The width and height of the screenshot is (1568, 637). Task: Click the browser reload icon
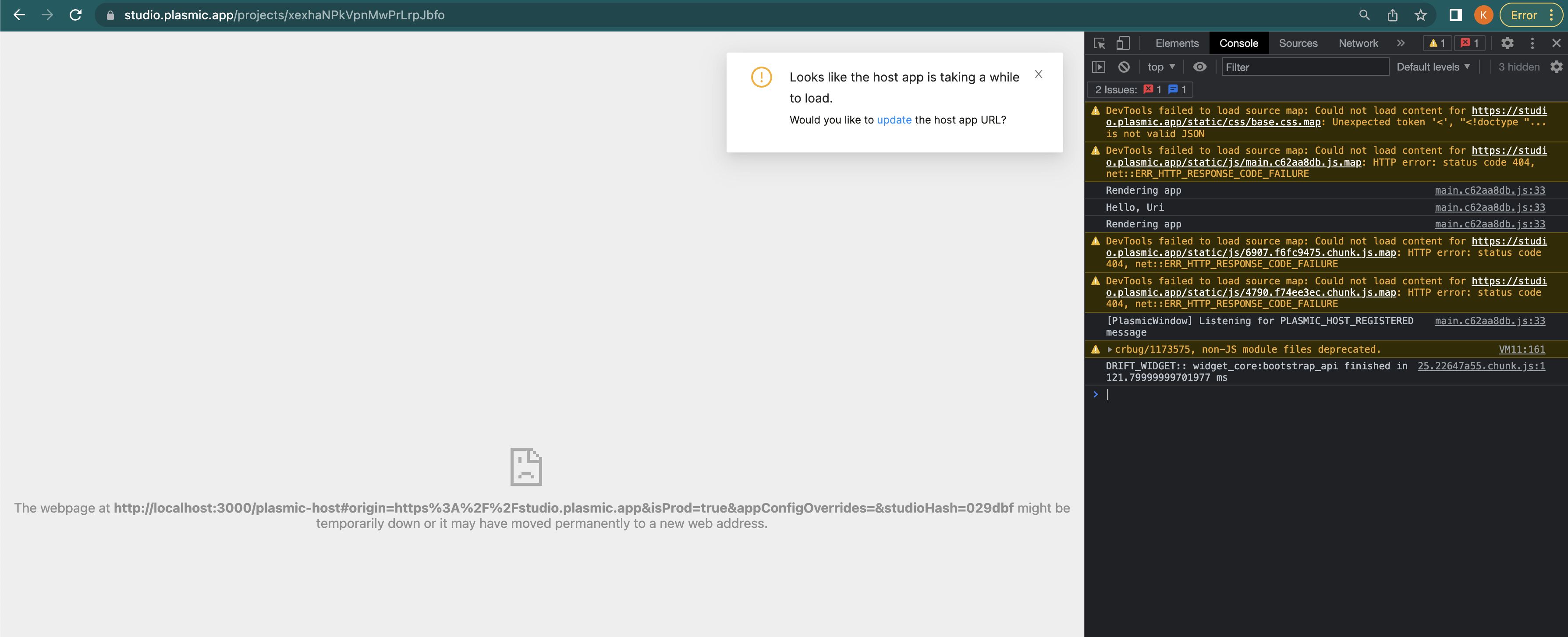coord(75,15)
